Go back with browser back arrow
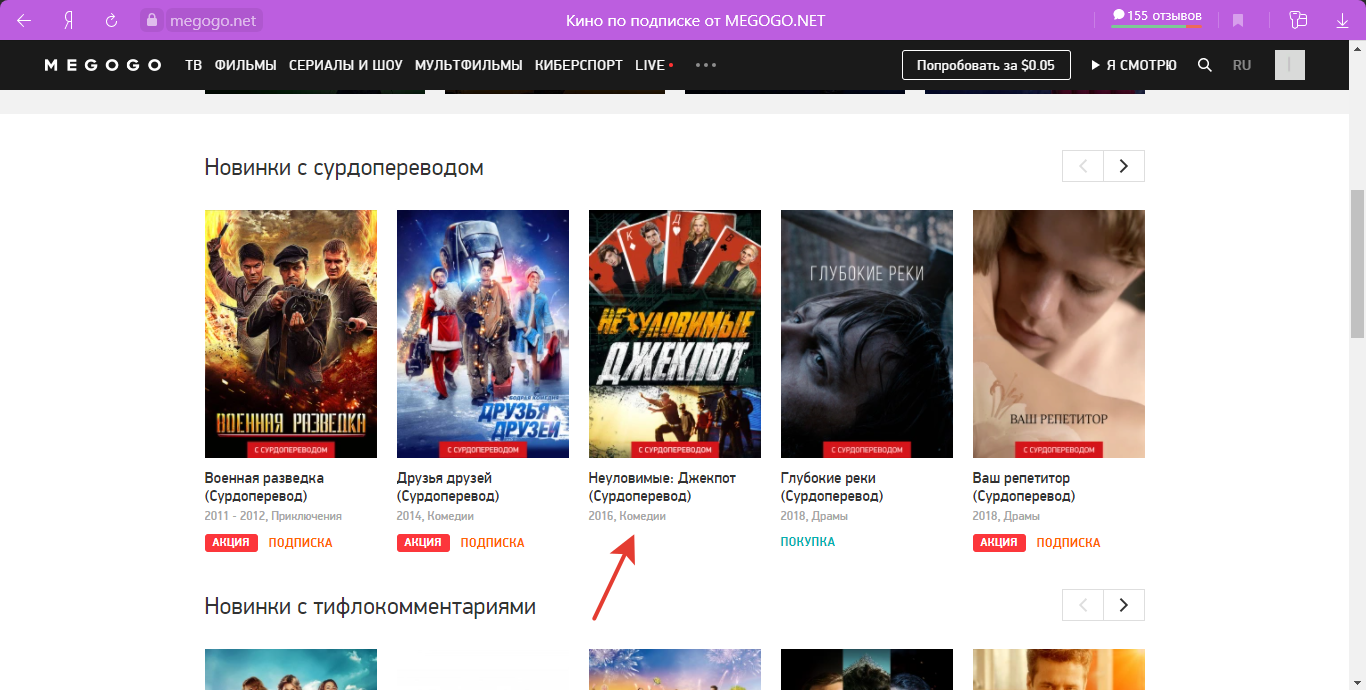 point(24,20)
